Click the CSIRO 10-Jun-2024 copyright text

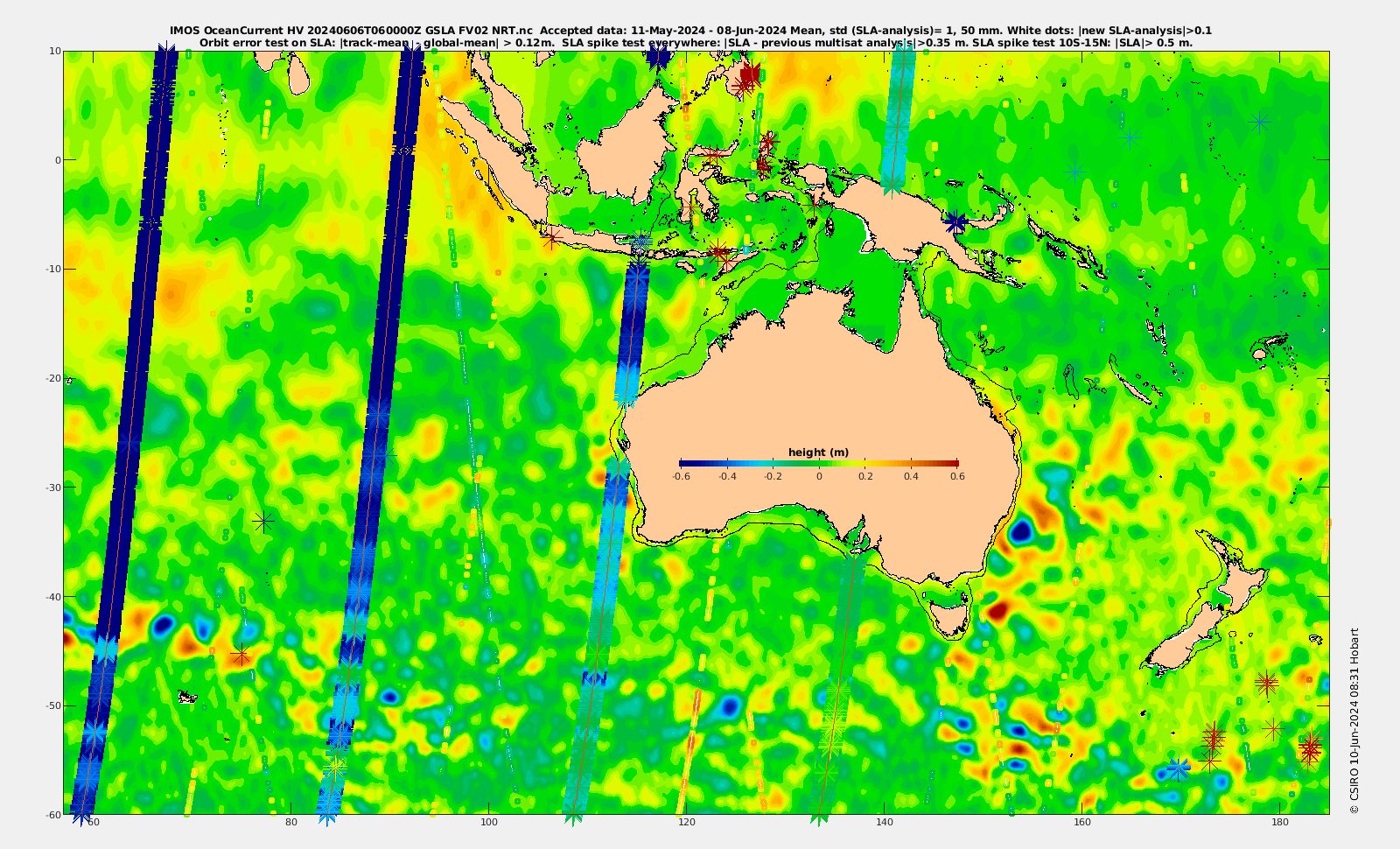[x=1354, y=721]
